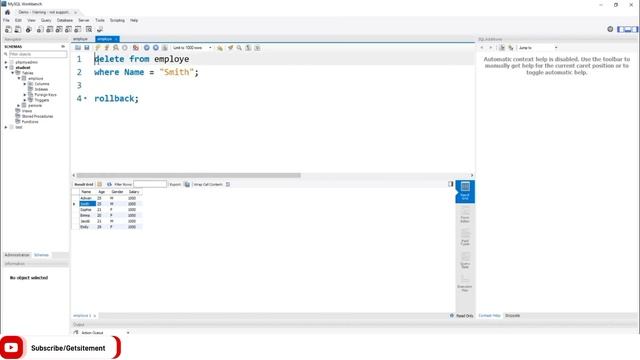Viewport: 640px width, 360px height.
Task: Execute the whole script with lightning icon
Action: [98, 48]
